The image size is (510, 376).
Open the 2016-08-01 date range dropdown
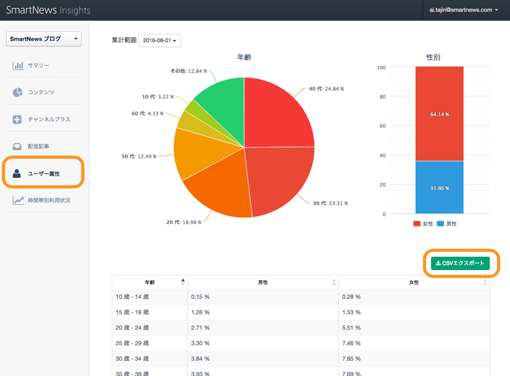(159, 40)
